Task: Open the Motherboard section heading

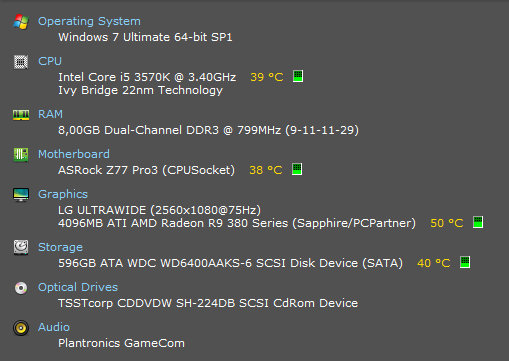Action: pyautogui.click(x=74, y=154)
